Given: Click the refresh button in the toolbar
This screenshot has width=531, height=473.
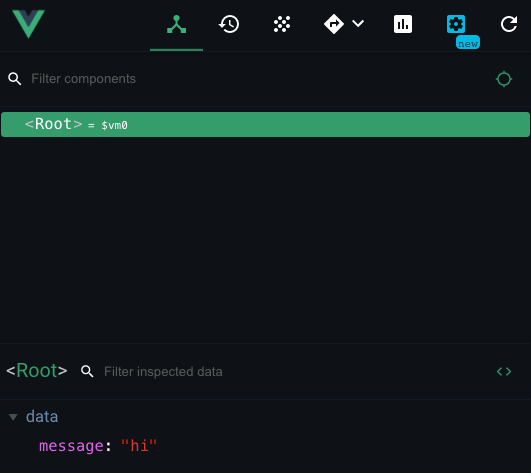Looking at the screenshot, I should 509,24.
